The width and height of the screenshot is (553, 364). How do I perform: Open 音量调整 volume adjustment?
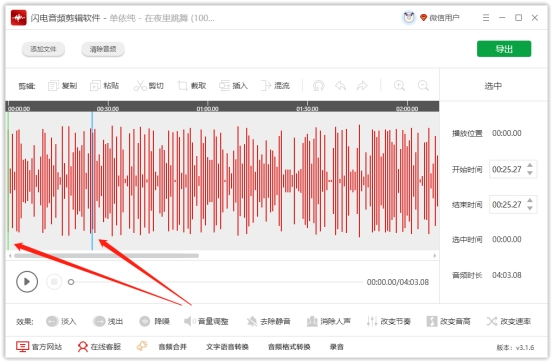click(206, 321)
